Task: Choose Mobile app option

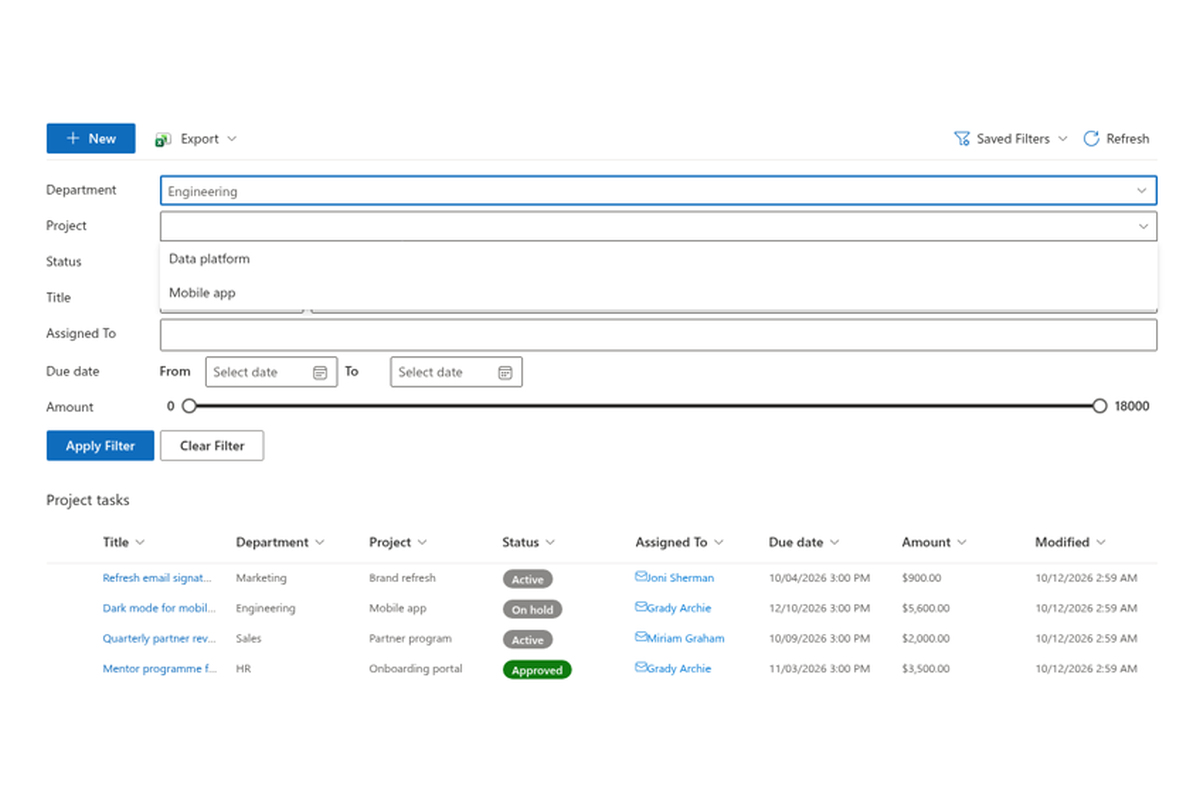Action: click(659, 293)
